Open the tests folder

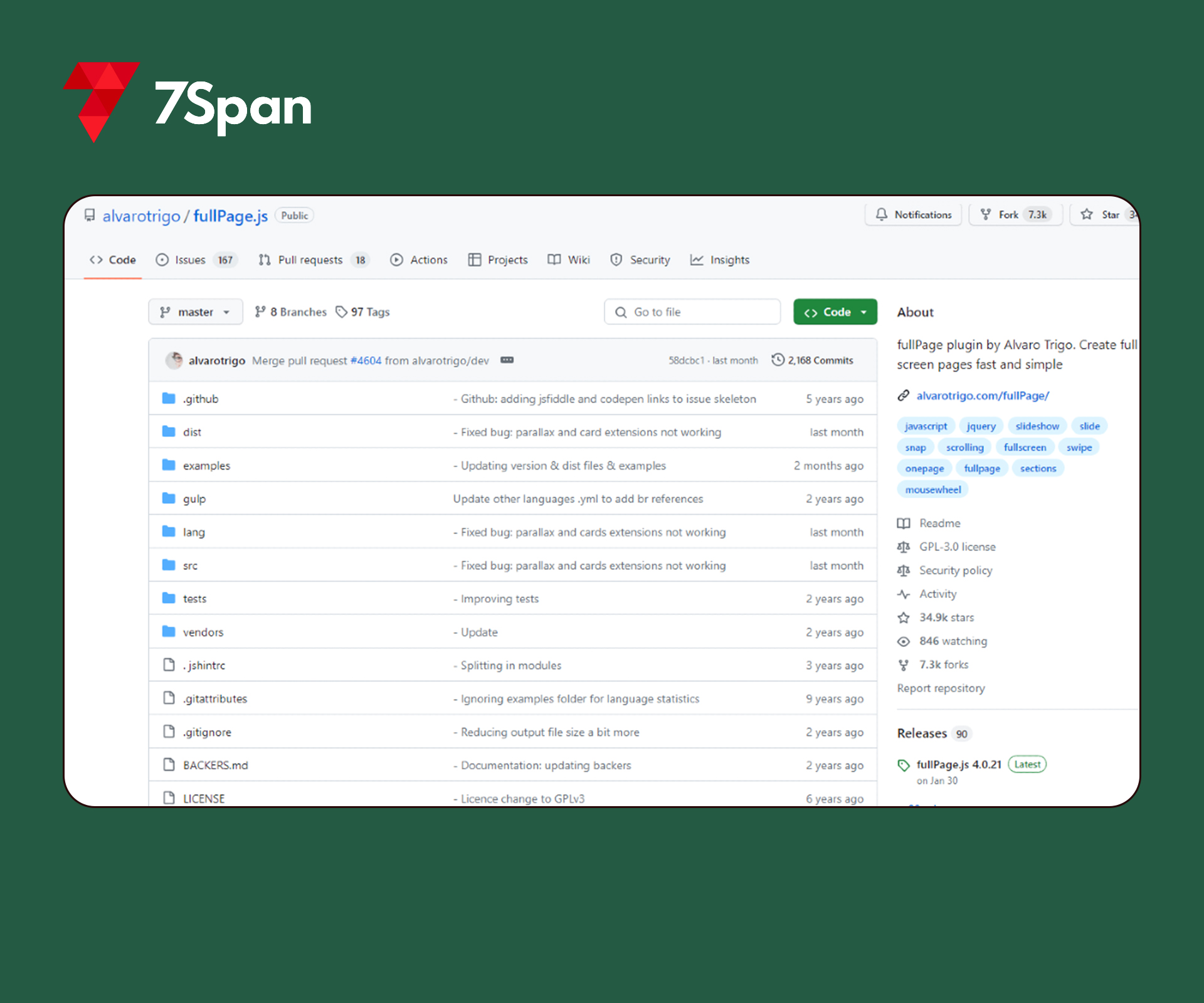click(194, 599)
